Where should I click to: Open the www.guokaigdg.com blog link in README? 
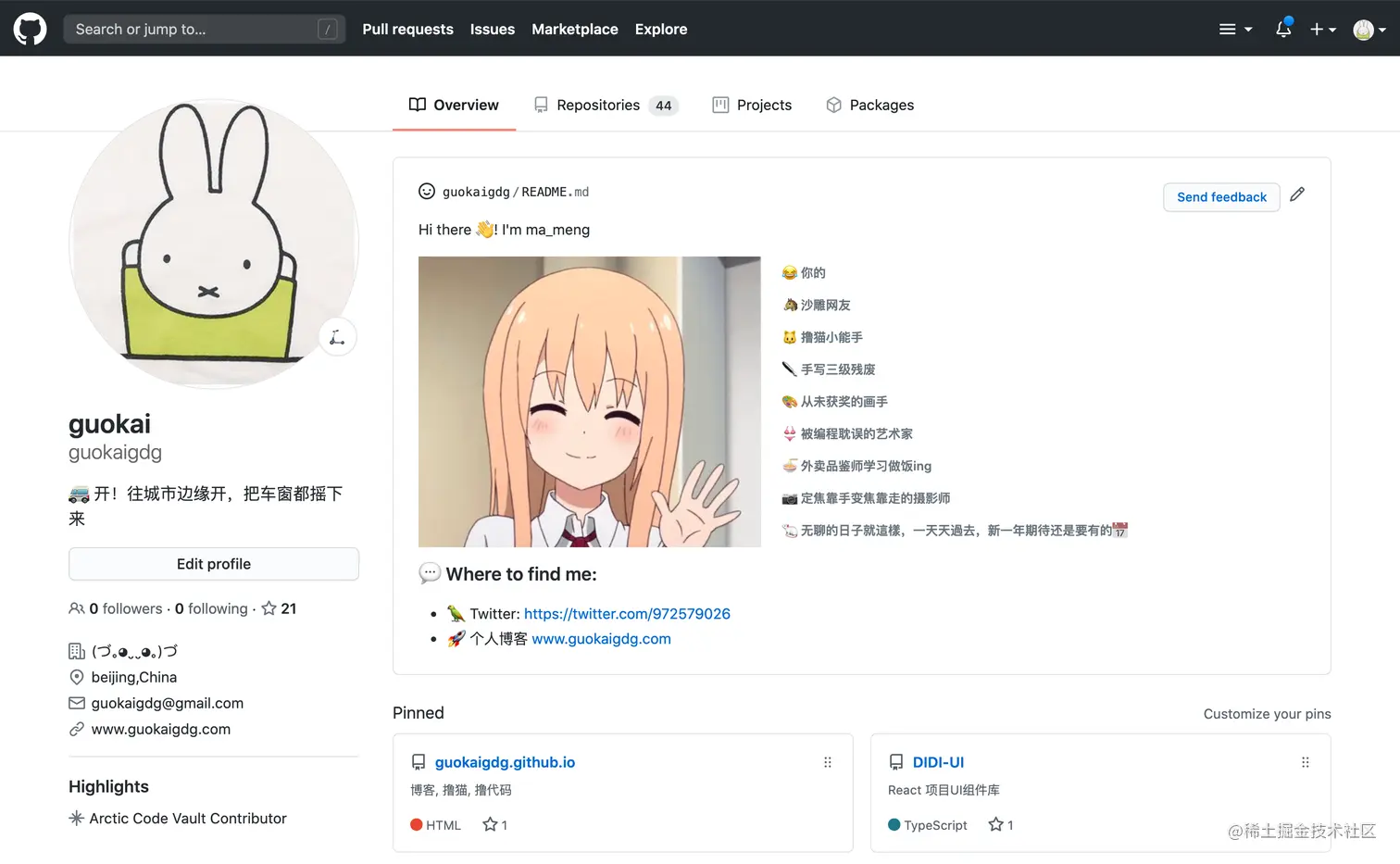pyautogui.click(x=601, y=638)
